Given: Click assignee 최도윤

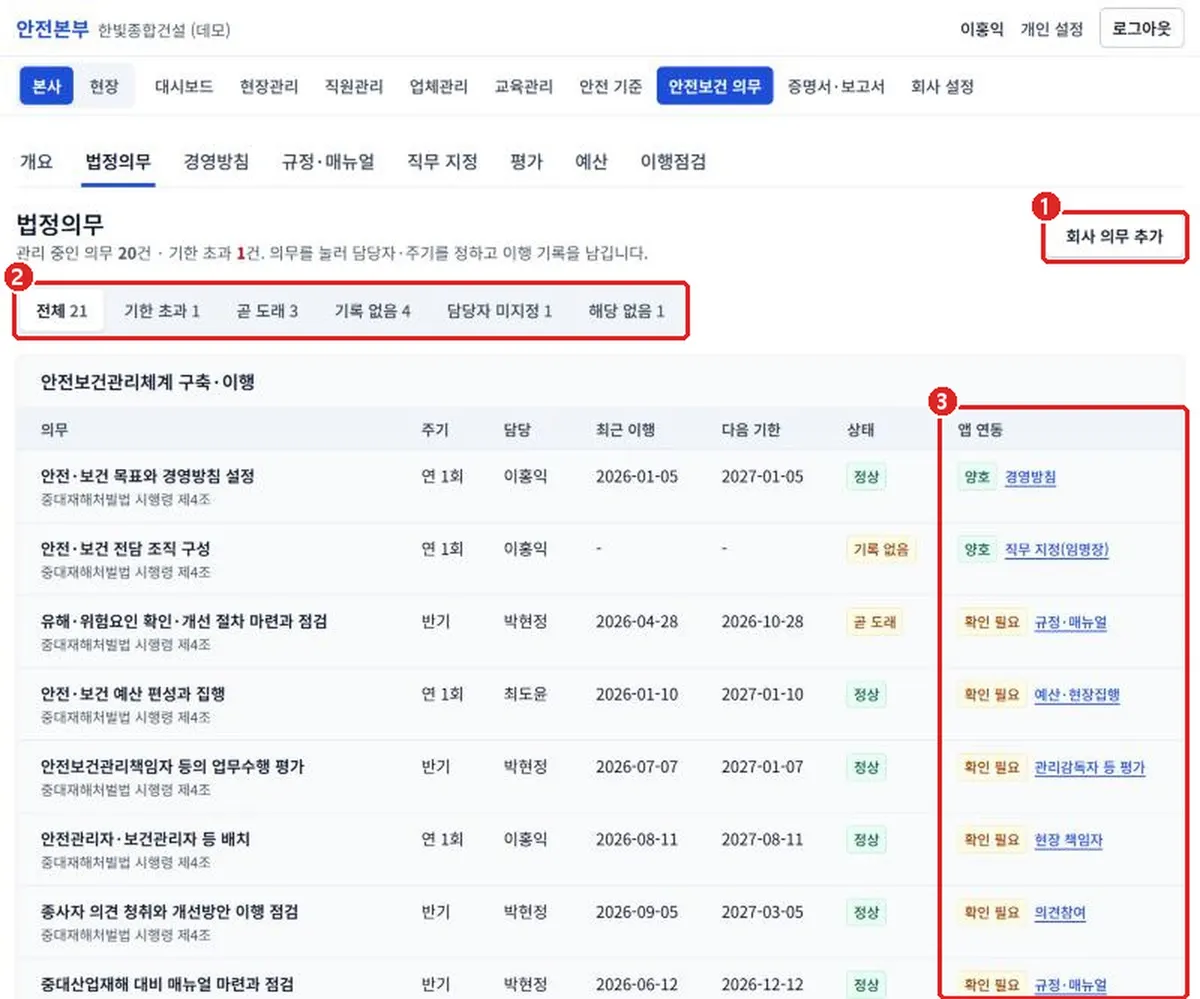Looking at the screenshot, I should 526,694.
